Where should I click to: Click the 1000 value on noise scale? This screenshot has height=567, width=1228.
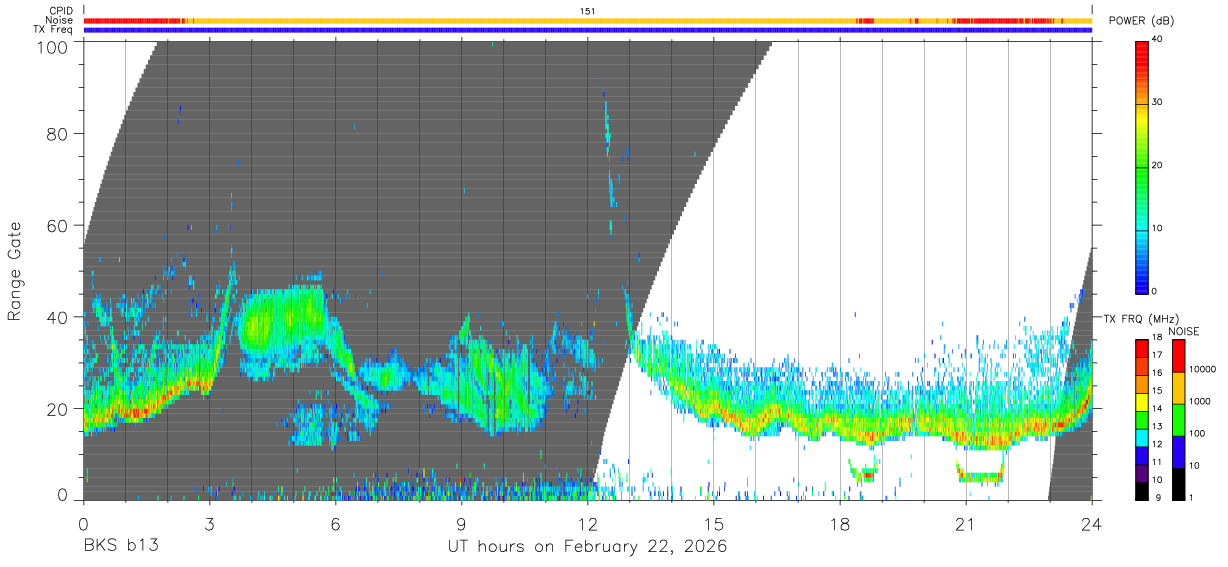1202,401
